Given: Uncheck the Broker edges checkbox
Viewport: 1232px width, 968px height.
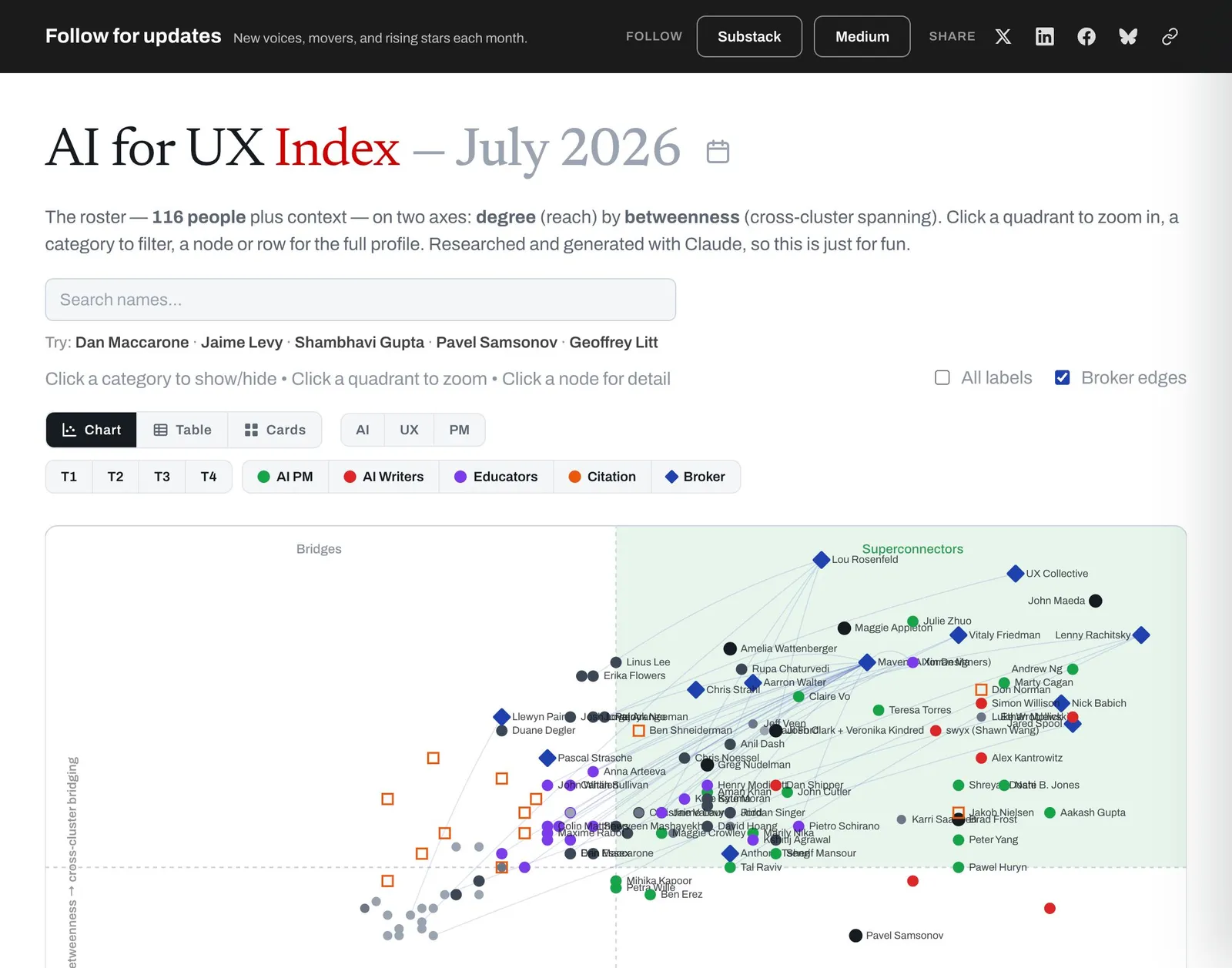Looking at the screenshot, I should coord(1062,377).
